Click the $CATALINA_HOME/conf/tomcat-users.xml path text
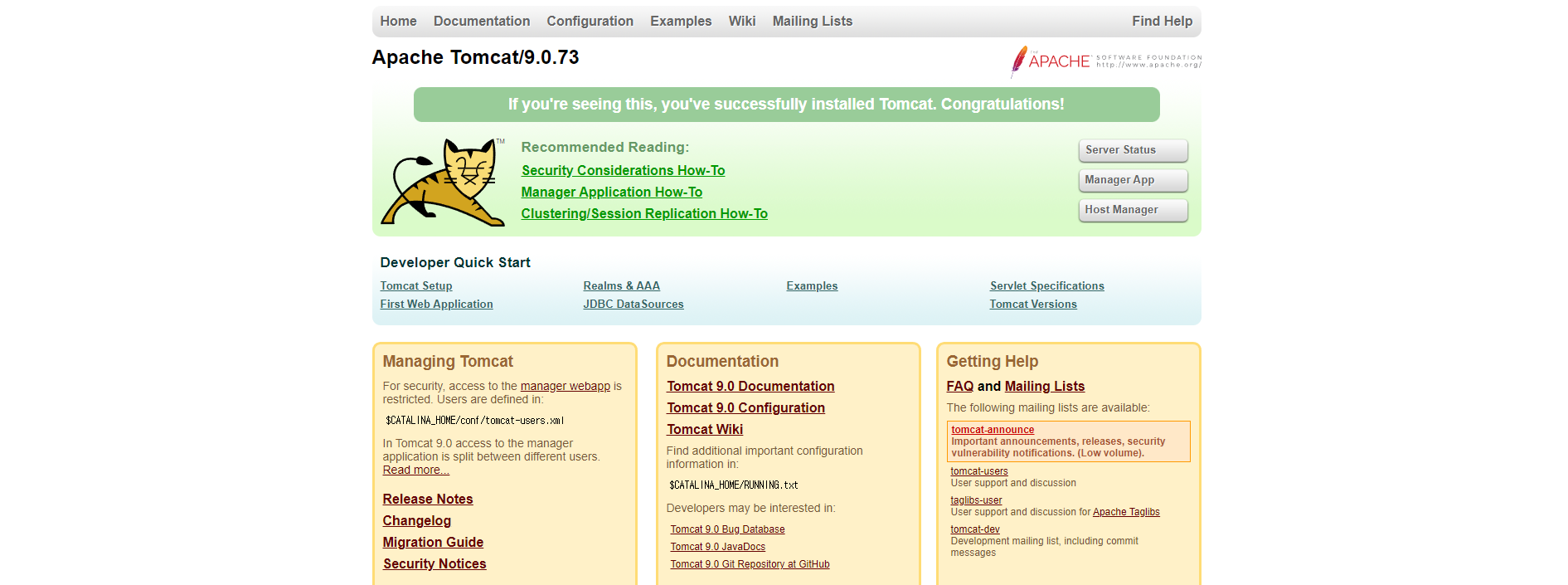This screenshot has height=585, width=1568. pos(474,421)
